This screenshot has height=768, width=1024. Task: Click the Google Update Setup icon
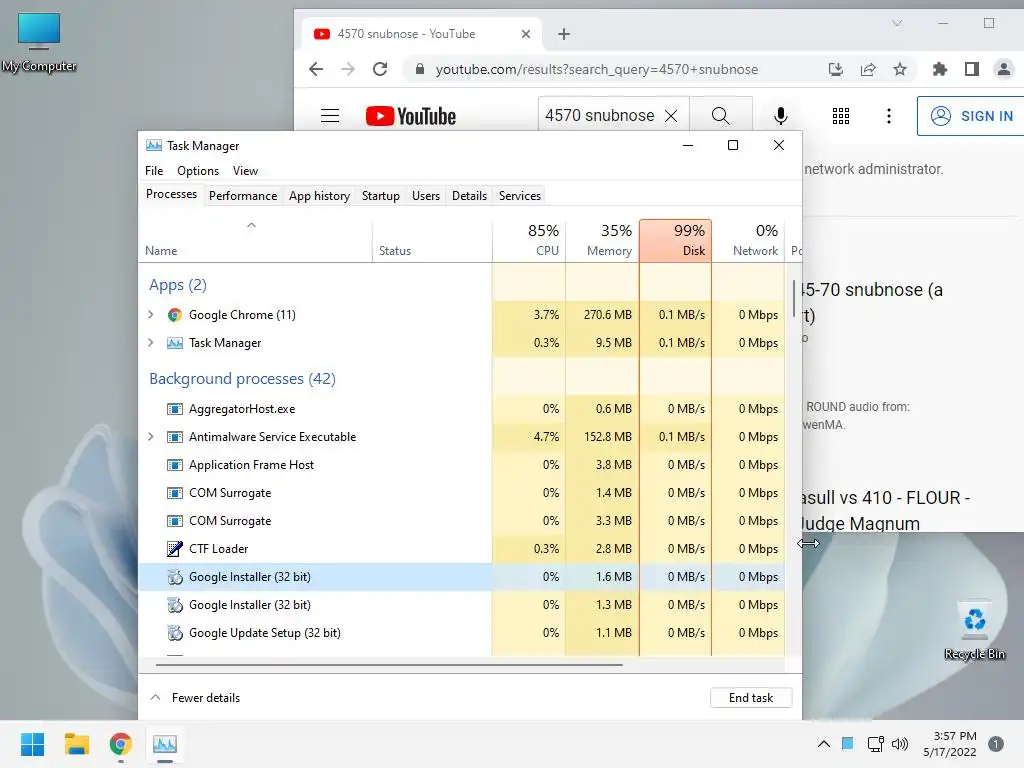click(x=174, y=633)
